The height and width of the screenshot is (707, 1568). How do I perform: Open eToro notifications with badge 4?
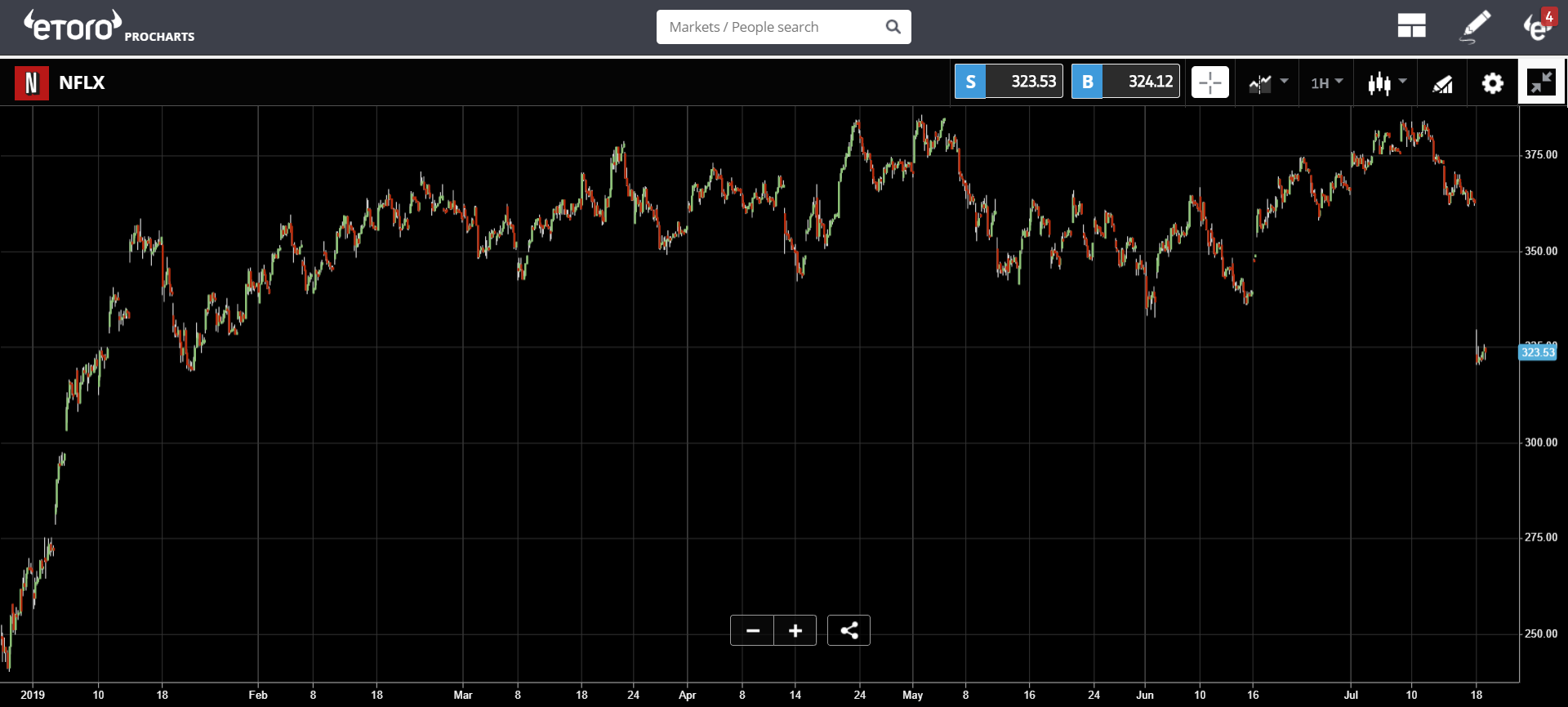pos(1539,26)
